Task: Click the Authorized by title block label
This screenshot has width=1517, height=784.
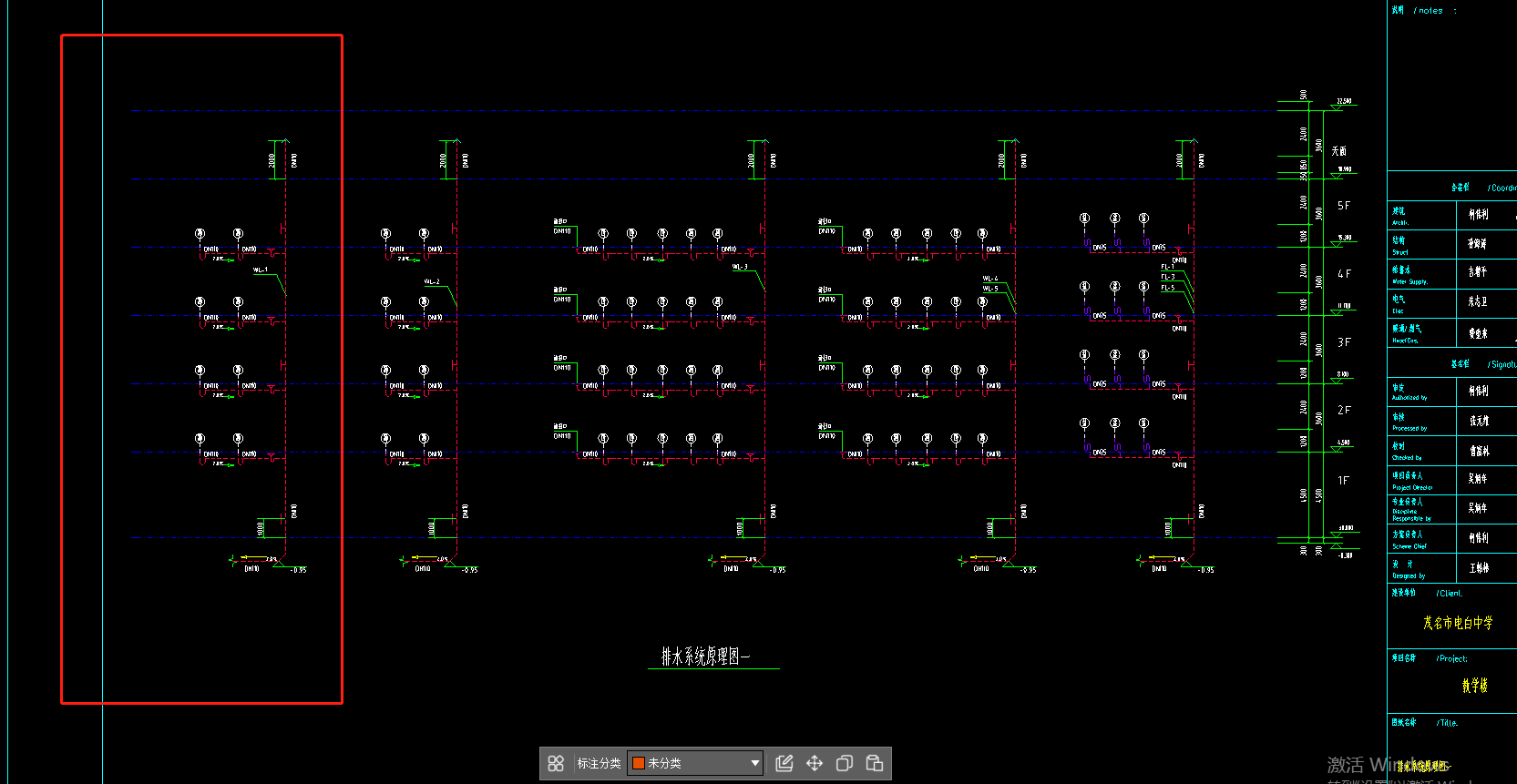Action: 1409,398
